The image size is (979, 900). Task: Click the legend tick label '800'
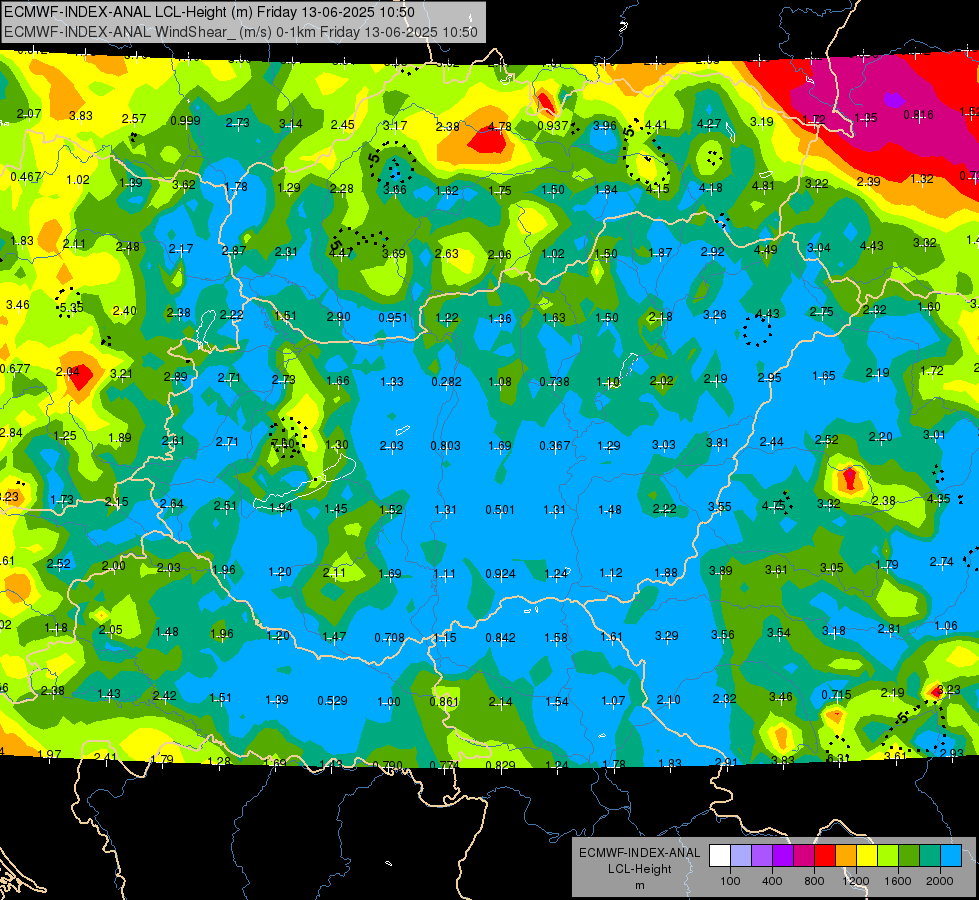(x=814, y=881)
